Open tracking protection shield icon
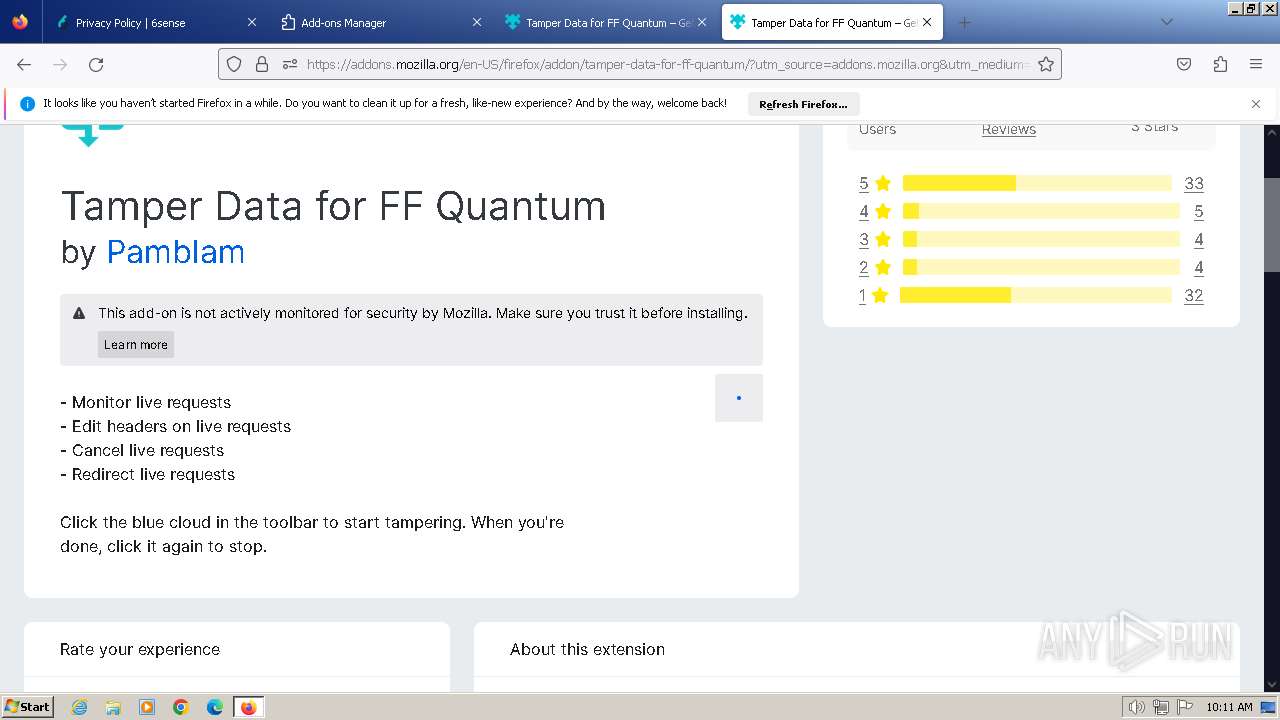The width and height of the screenshot is (1280, 720). pyautogui.click(x=234, y=64)
